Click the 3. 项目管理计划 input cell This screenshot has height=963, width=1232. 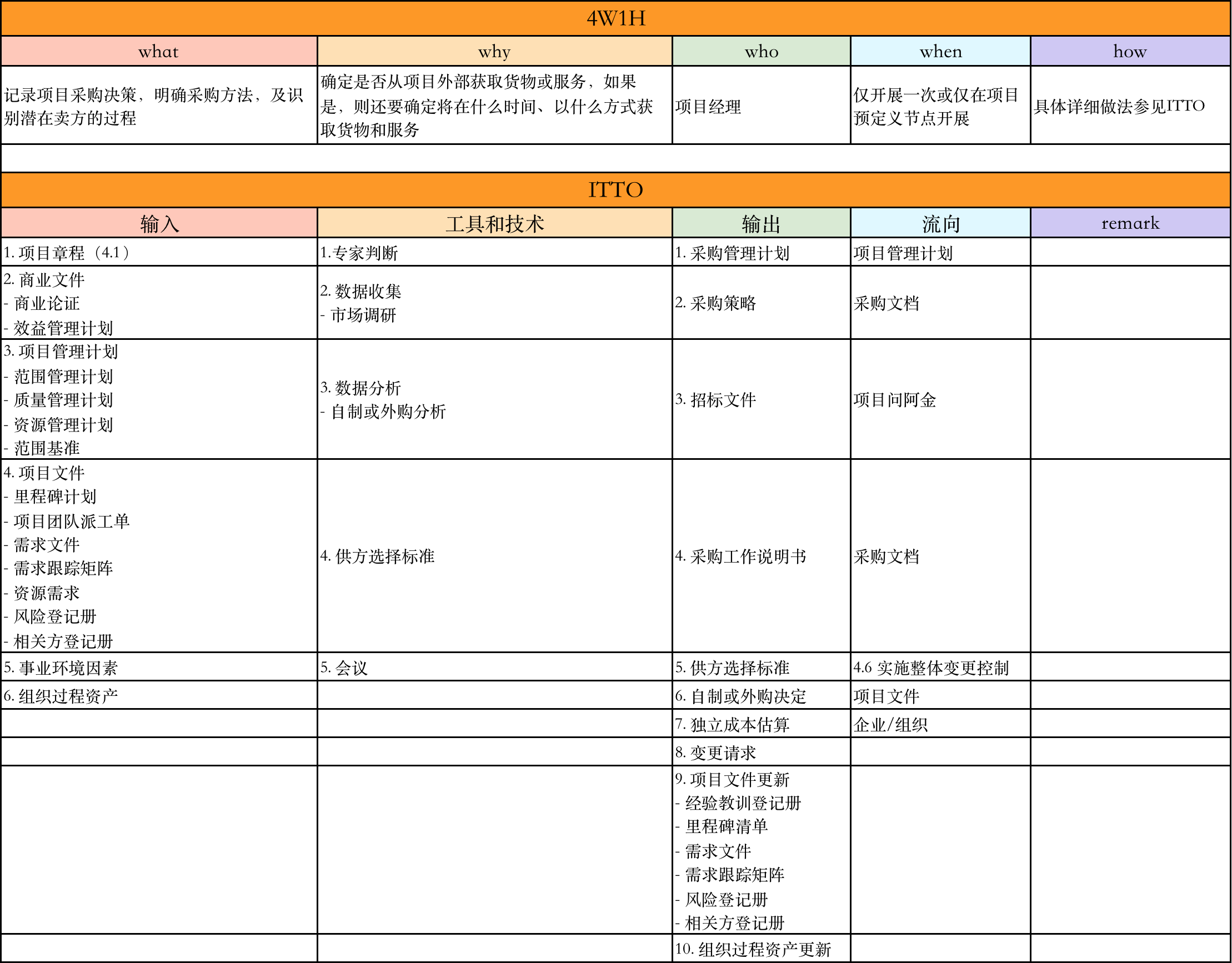159,399
